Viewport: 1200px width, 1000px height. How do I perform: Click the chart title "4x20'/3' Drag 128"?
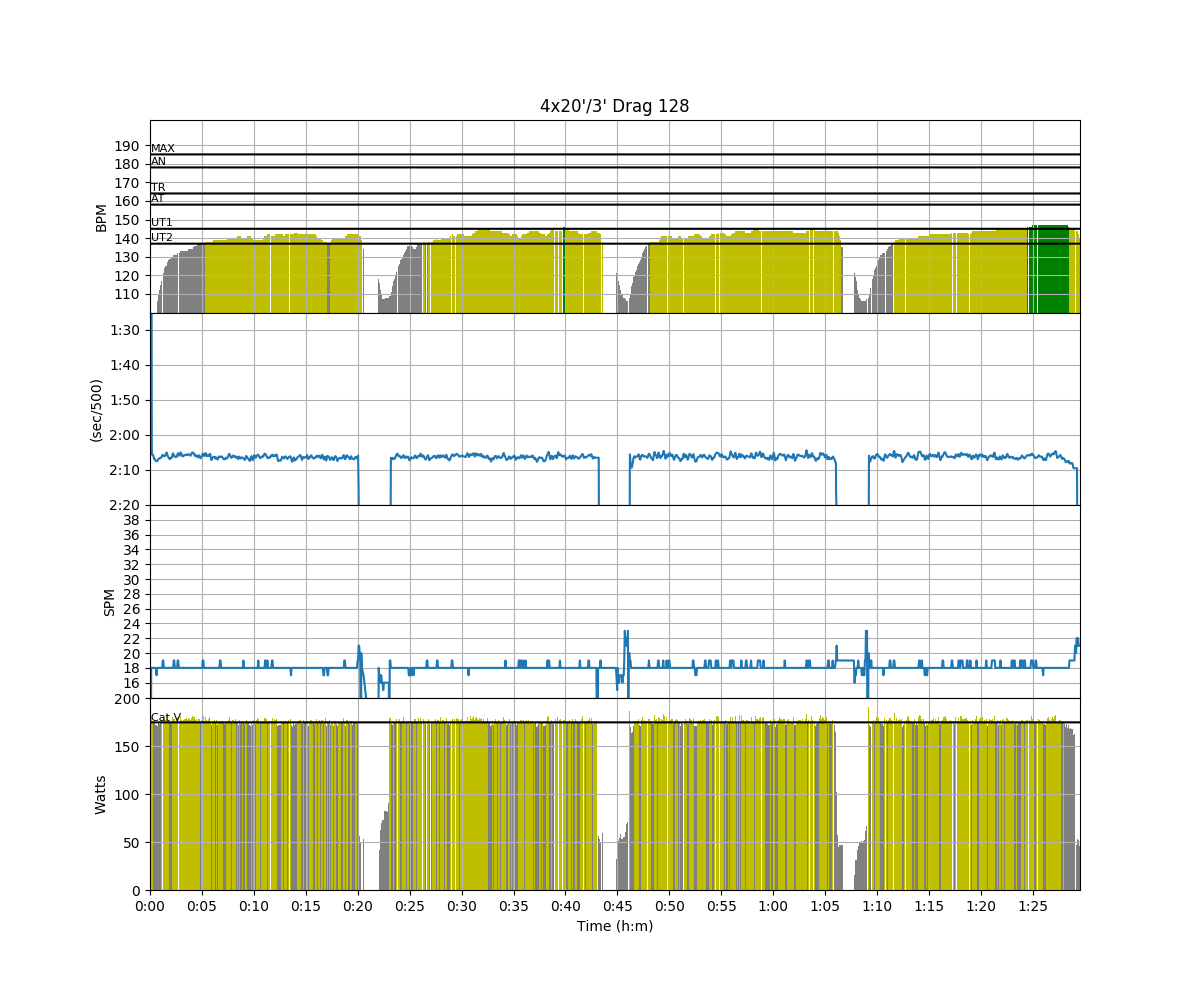pyautogui.click(x=614, y=106)
